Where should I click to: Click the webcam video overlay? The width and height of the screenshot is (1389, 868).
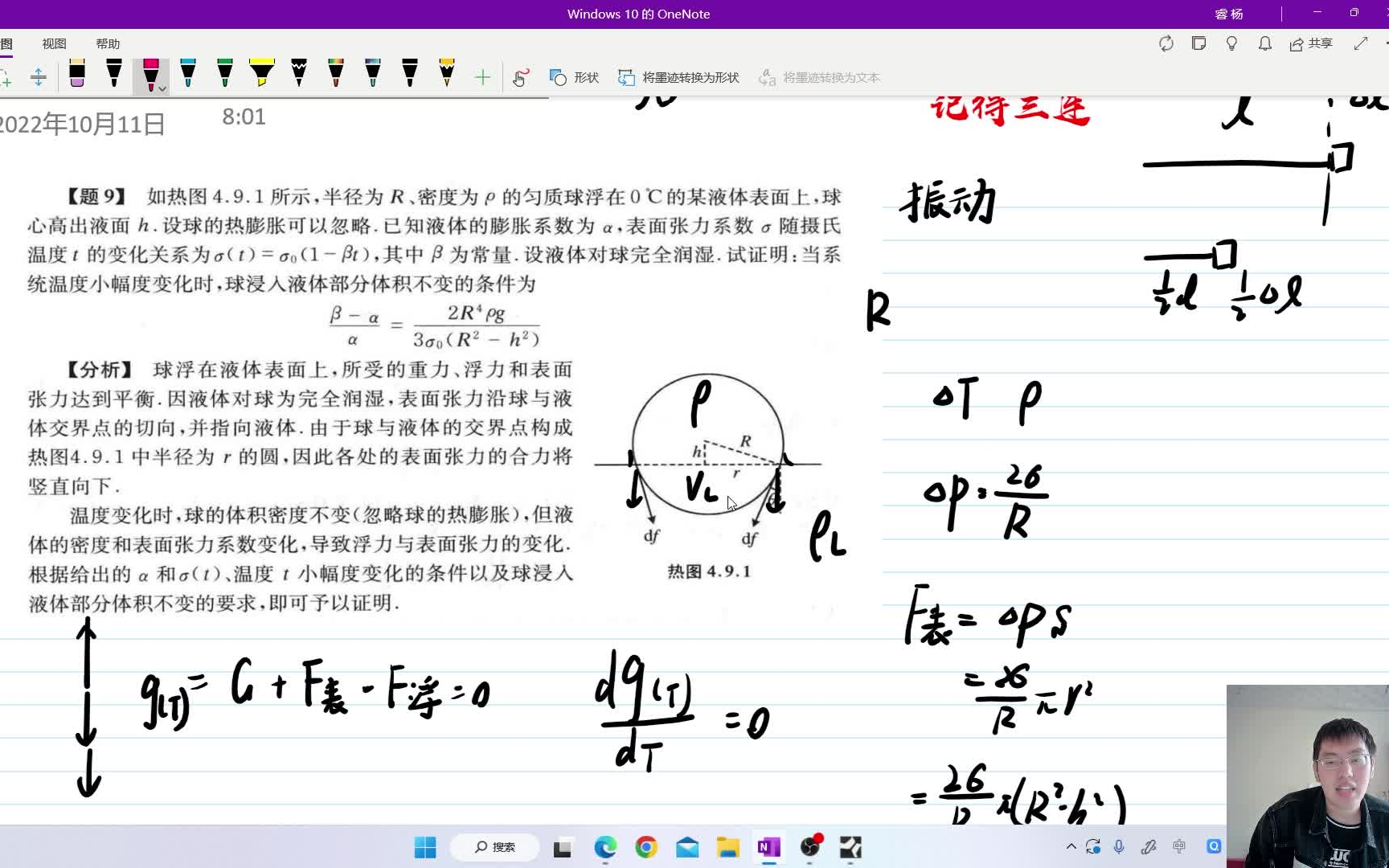[1308, 776]
